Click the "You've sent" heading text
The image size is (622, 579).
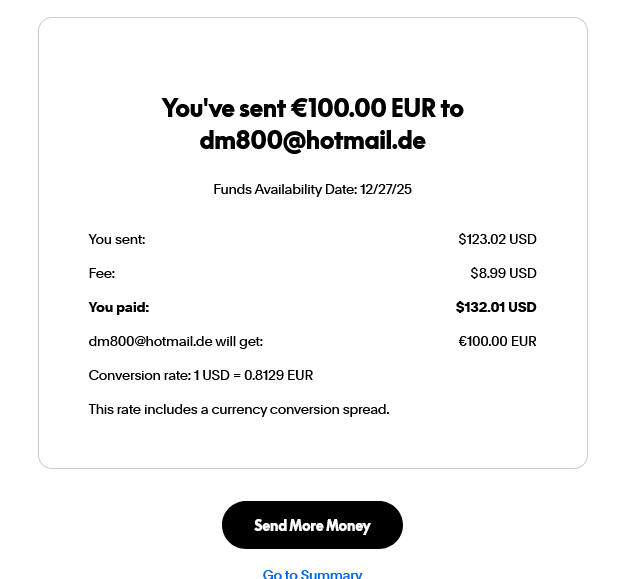[224, 108]
